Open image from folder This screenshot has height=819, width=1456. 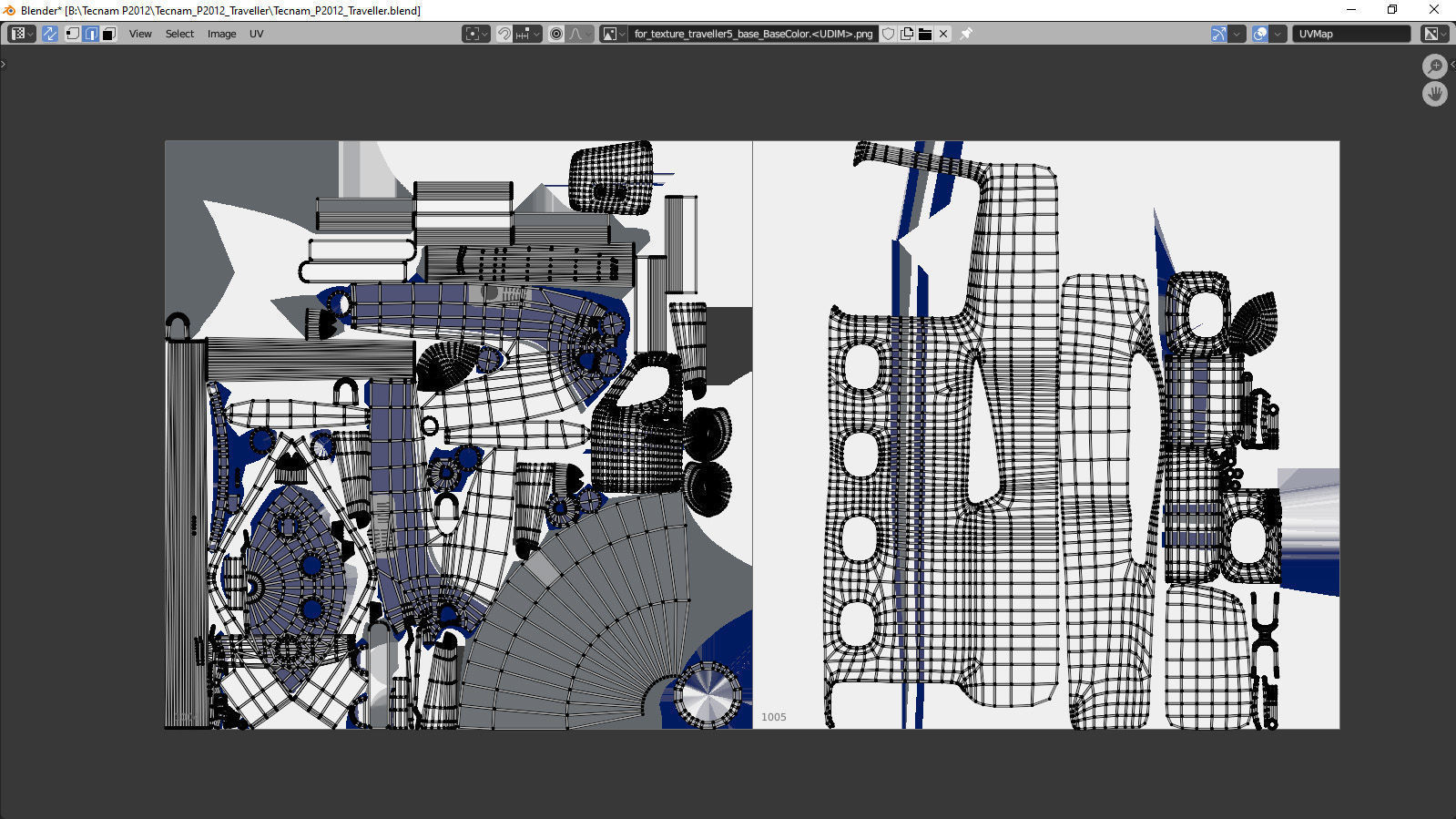(925, 34)
